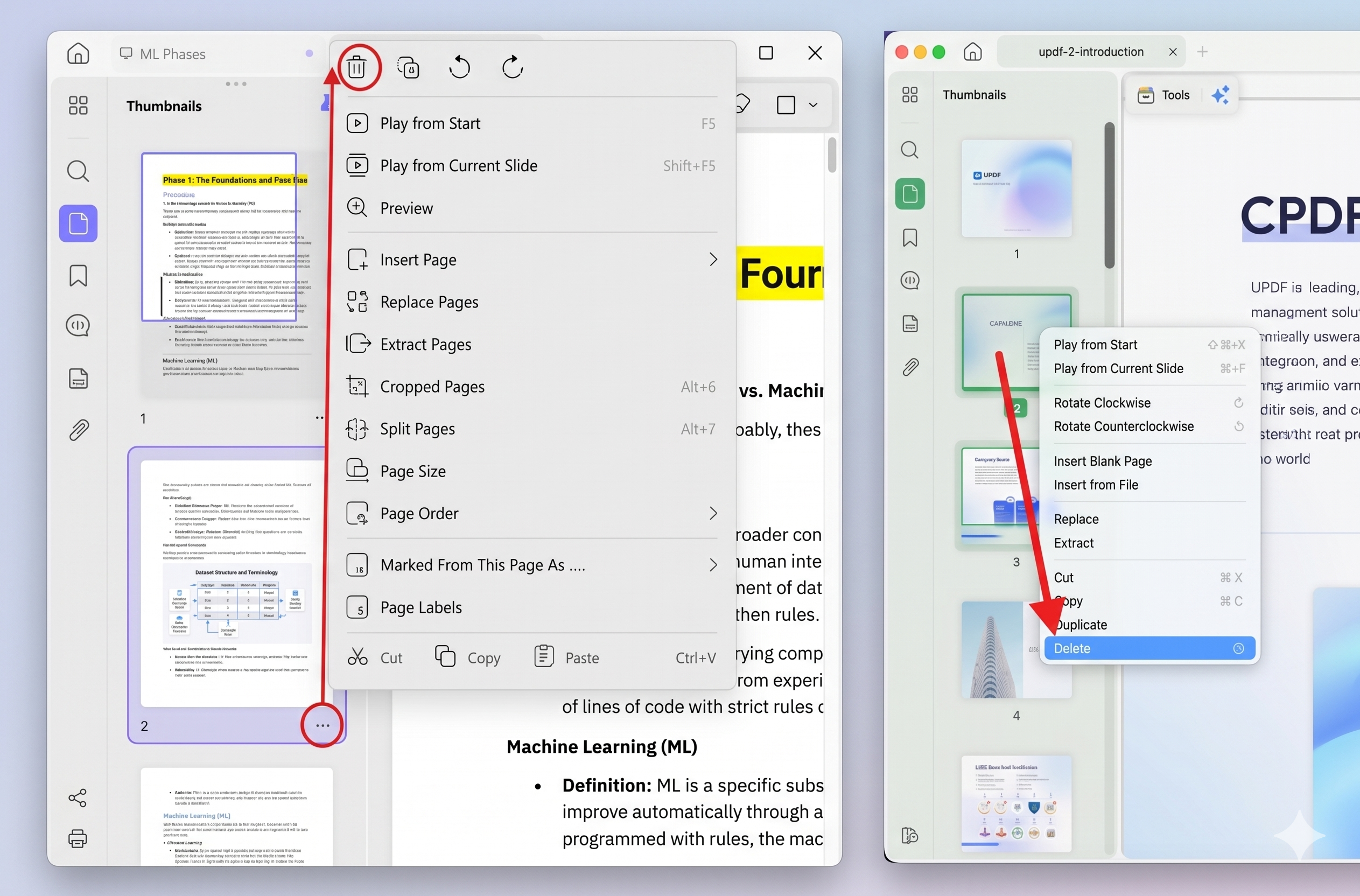
Task: Open the three-dot menu on page 2 thumbnail
Action: click(x=323, y=725)
